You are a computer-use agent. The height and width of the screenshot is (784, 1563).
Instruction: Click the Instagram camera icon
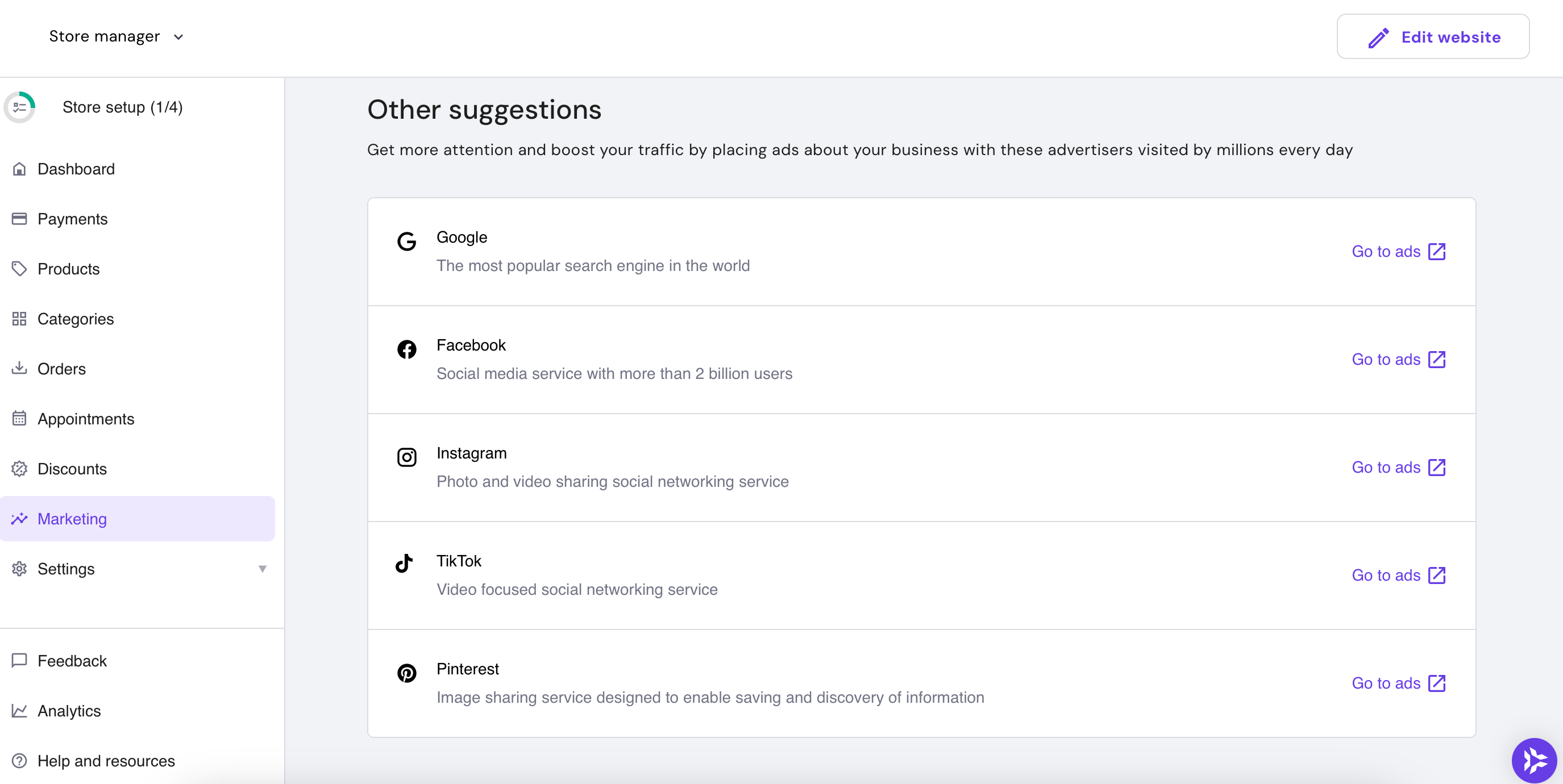406,457
